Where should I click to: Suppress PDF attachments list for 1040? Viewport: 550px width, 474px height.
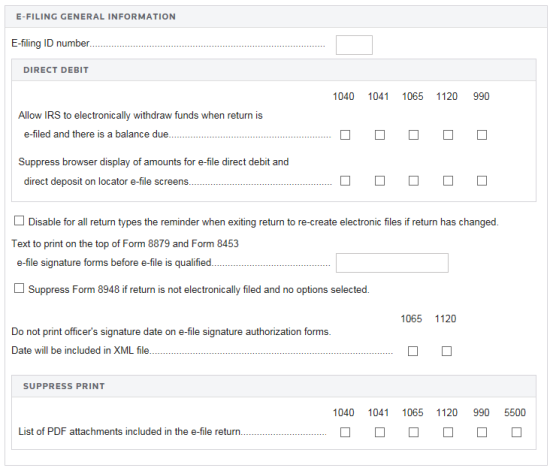345,432
